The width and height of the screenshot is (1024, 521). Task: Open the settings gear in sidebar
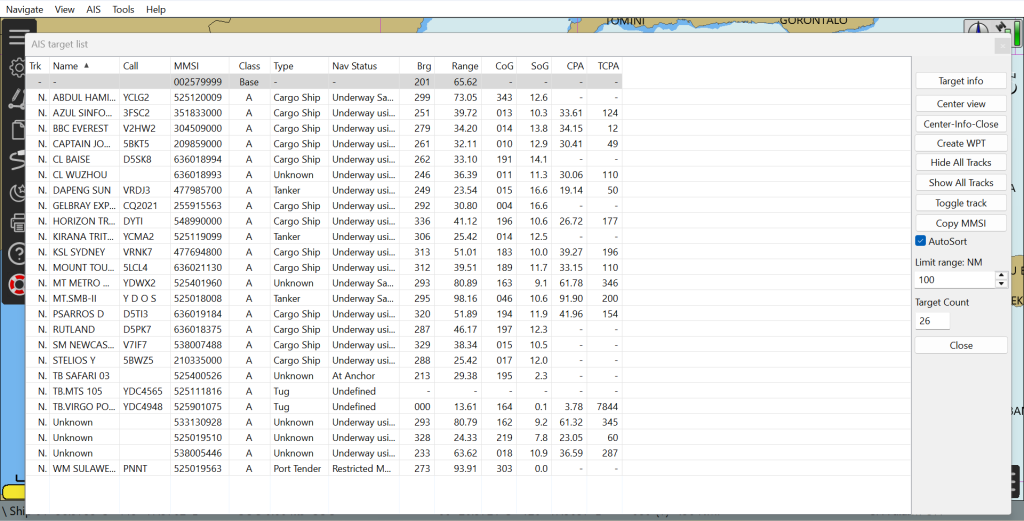(x=17, y=68)
